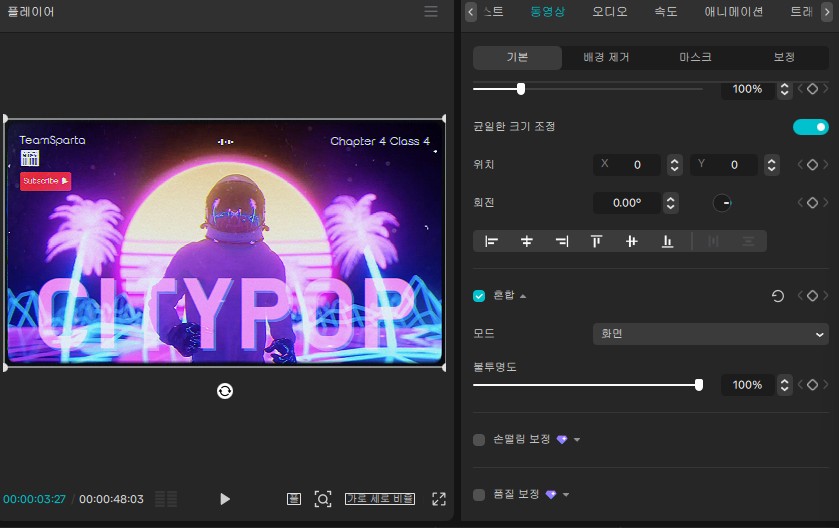Switch to the 속도 tab
The image size is (839, 528).
(x=666, y=12)
